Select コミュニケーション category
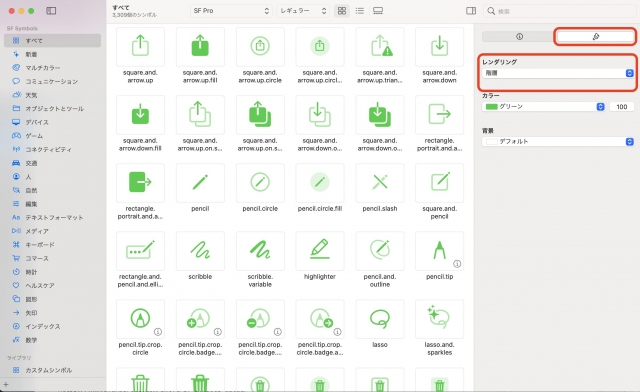The width and height of the screenshot is (640, 392). [x=53, y=81]
